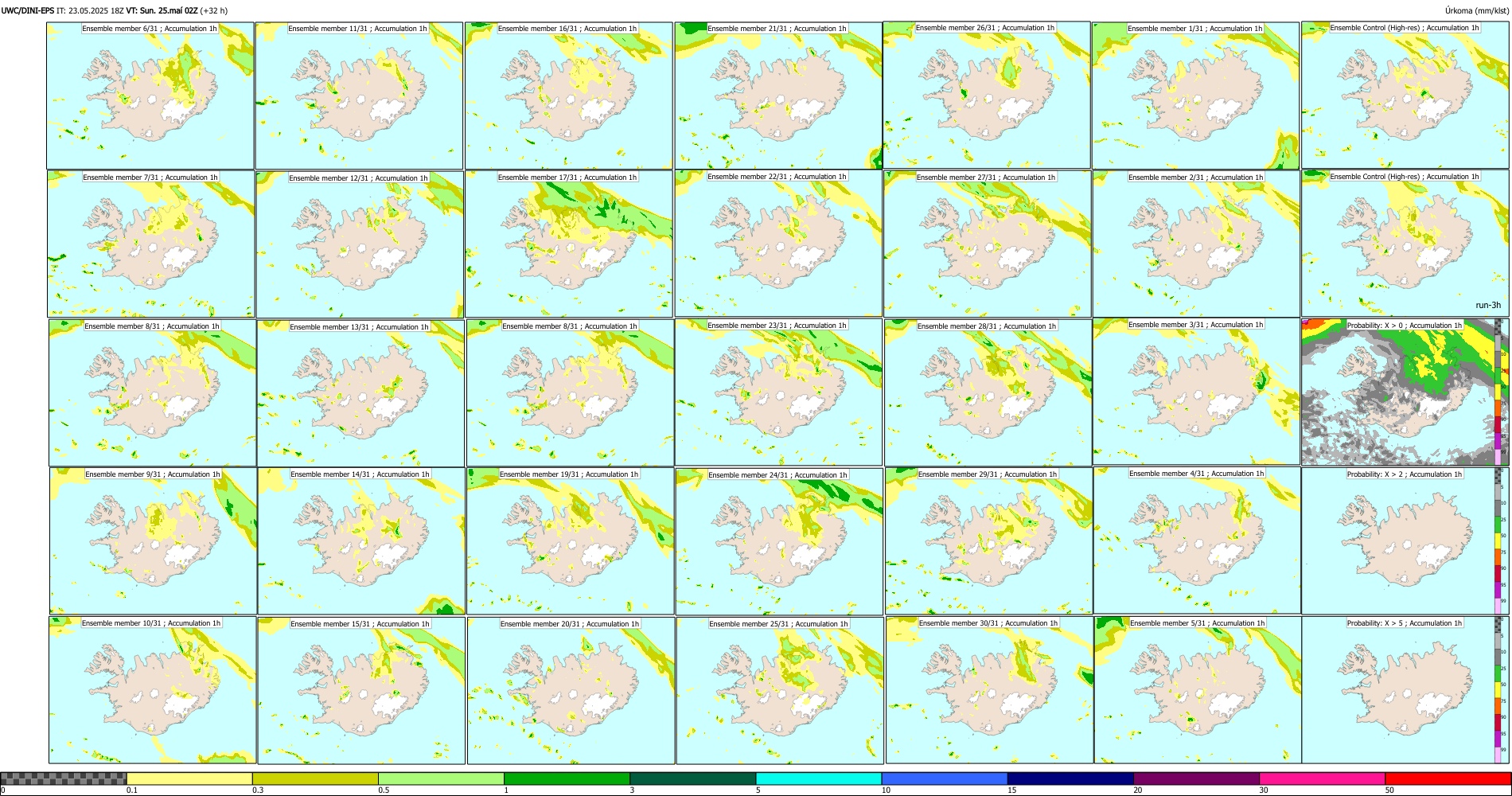The width and height of the screenshot is (1512, 796).
Task: Select the Ensemble member 23/31 map
Action: click(x=779, y=392)
